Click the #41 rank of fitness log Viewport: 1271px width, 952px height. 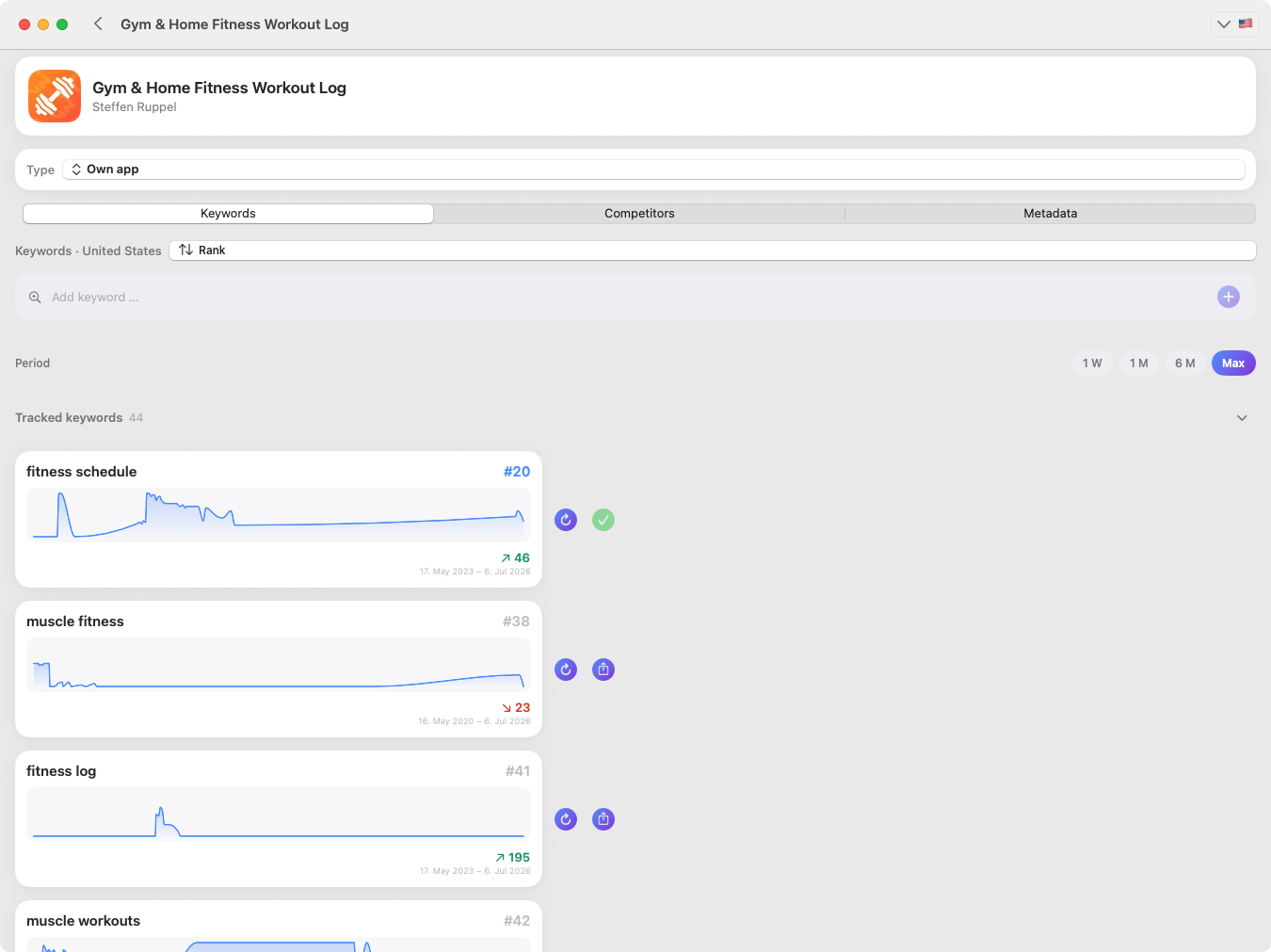tap(518, 771)
